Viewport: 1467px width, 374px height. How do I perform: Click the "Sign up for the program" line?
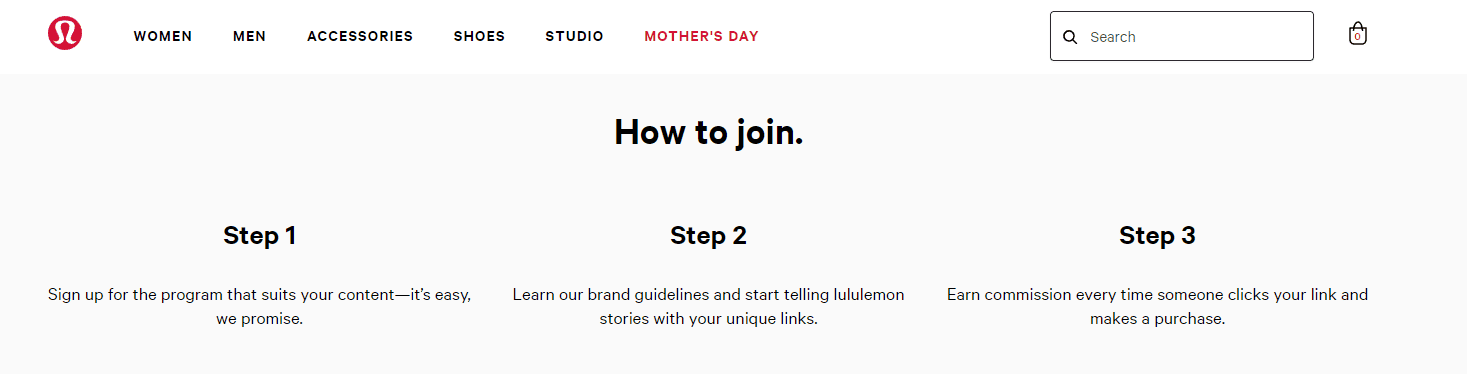(x=259, y=295)
